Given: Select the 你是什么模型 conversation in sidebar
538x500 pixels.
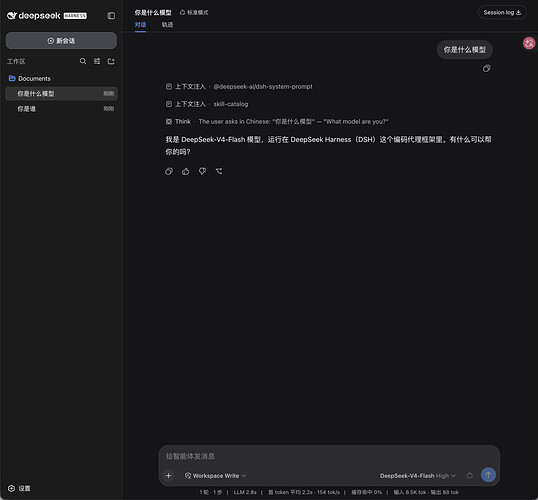Looking at the screenshot, I should point(61,94).
